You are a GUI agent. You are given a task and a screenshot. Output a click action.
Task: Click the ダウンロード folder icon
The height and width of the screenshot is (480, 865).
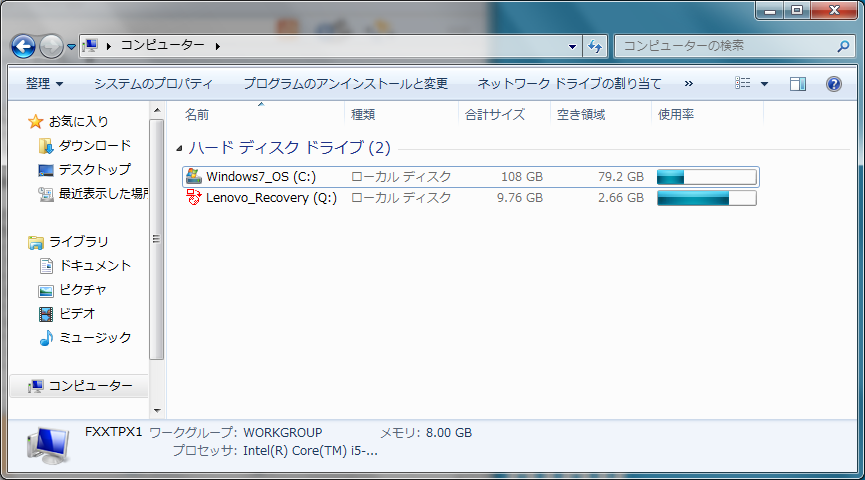coord(46,146)
